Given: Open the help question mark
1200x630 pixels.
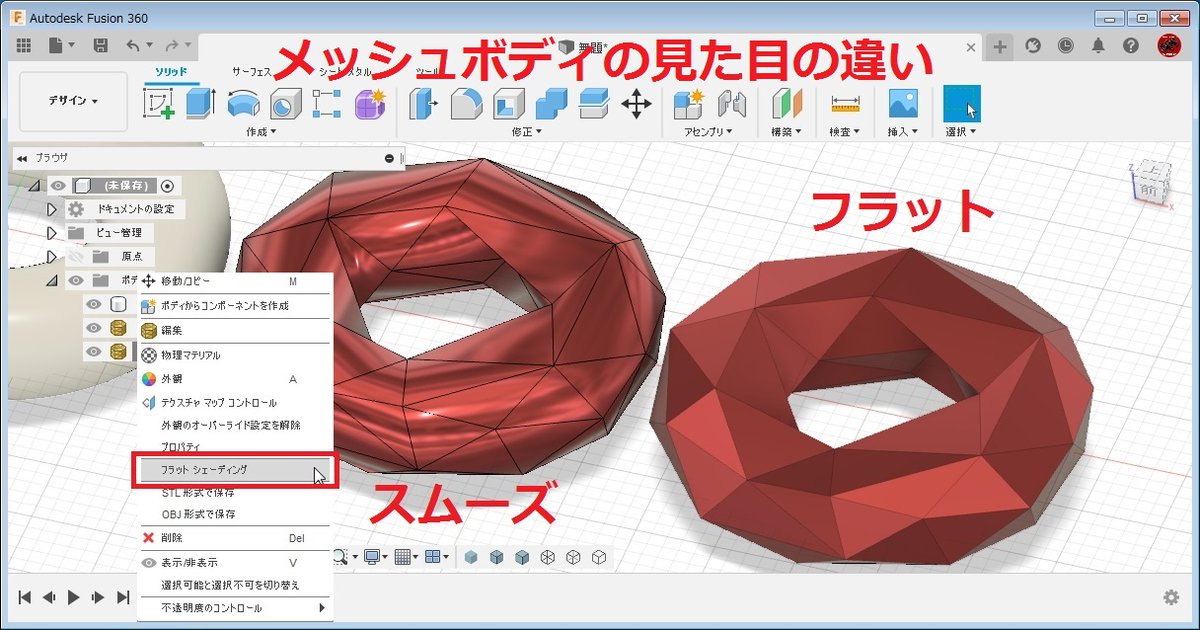Looking at the screenshot, I should click(x=1131, y=46).
